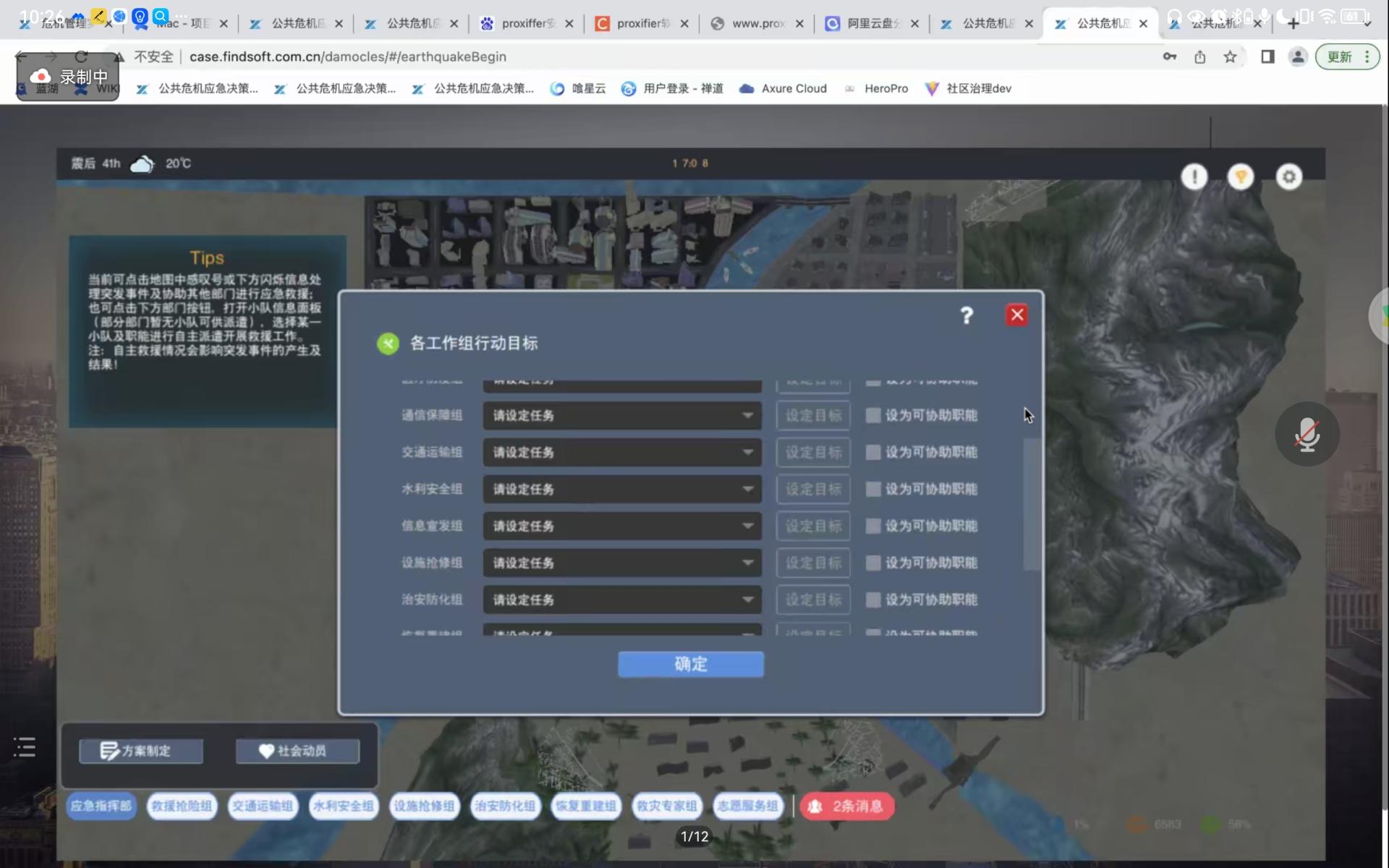Open the 2条消息 notification button
Image resolution: width=1389 pixels, height=868 pixels.
[847, 806]
